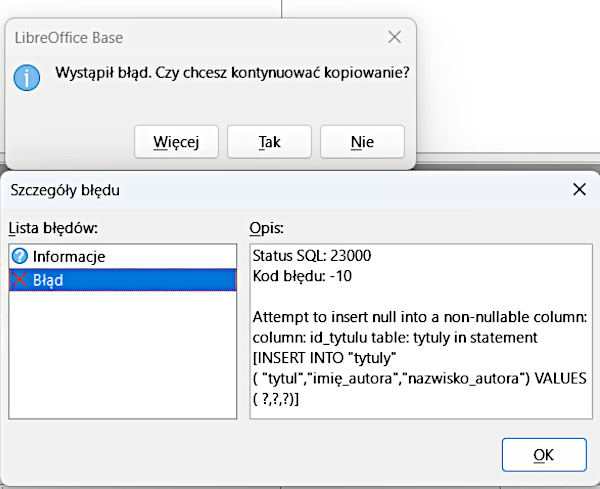Click the question-mark icon next to Informacje

coord(20,257)
